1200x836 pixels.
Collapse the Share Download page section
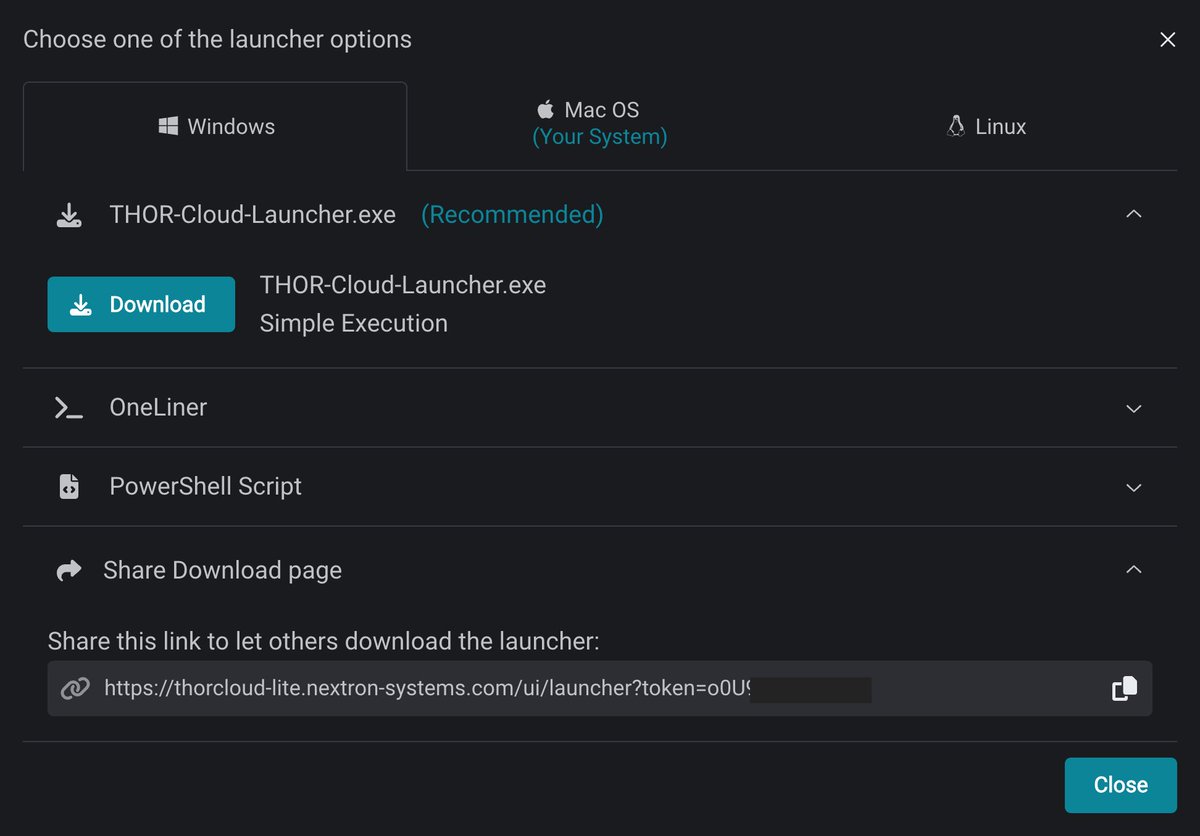pyautogui.click(x=1133, y=569)
